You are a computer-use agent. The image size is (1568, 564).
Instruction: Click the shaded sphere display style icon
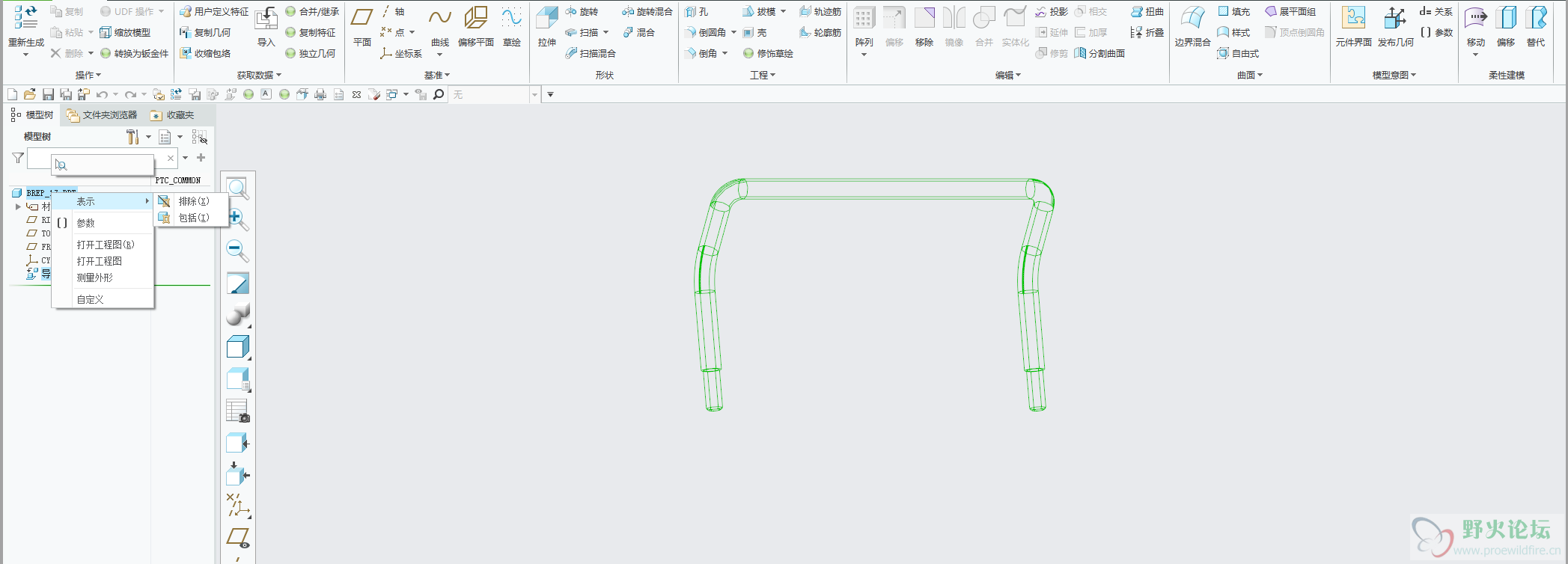click(237, 315)
